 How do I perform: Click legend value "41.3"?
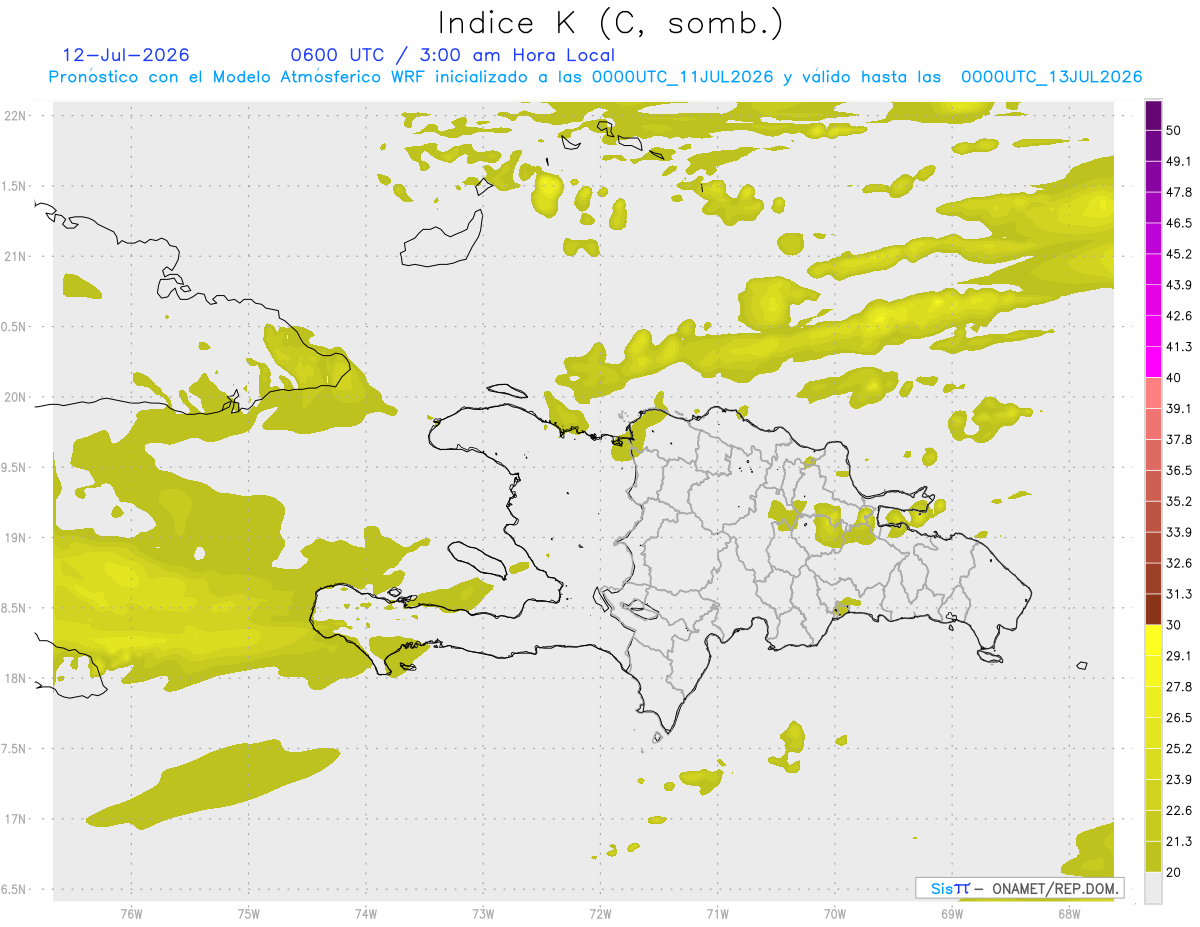click(x=1179, y=347)
